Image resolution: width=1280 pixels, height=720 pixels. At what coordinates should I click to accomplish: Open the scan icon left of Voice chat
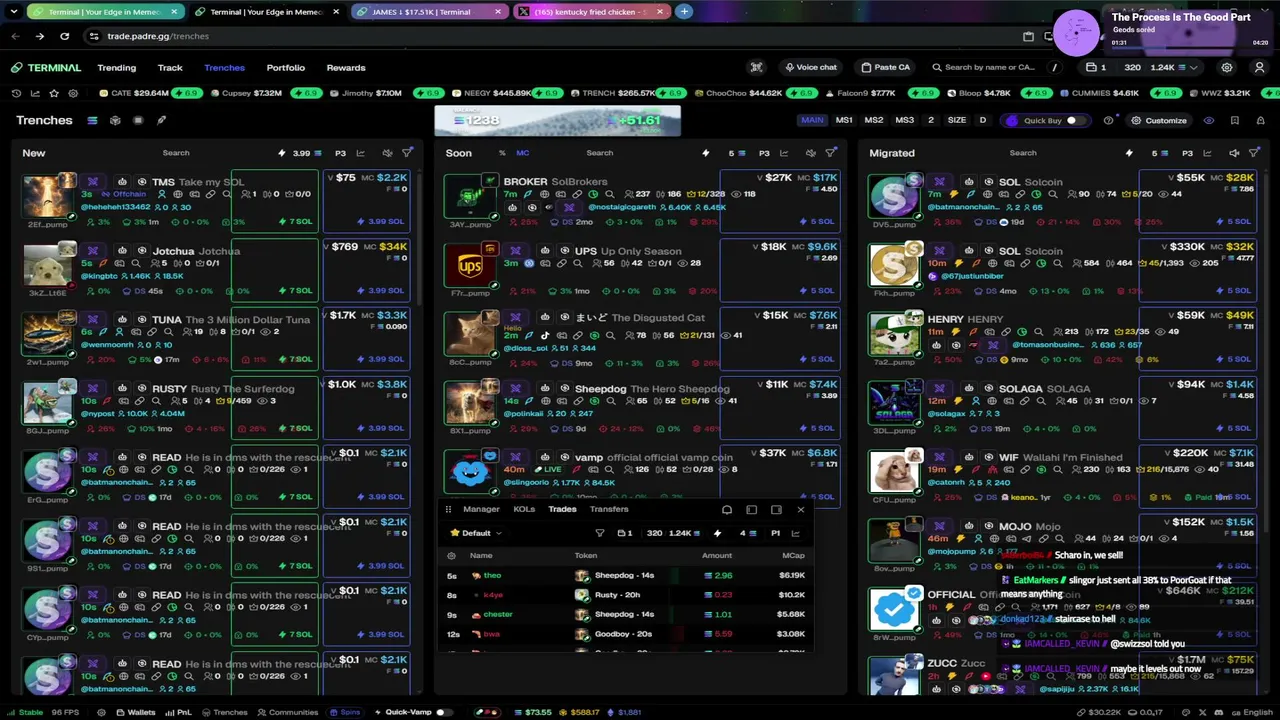click(x=757, y=68)
